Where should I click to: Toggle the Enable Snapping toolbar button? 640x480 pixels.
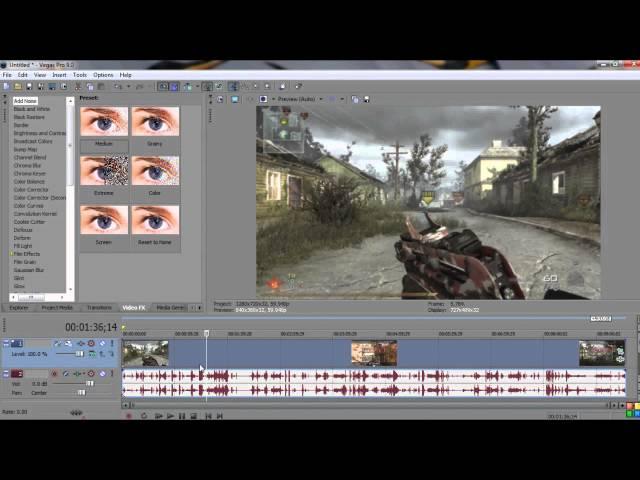click(163, 86)
